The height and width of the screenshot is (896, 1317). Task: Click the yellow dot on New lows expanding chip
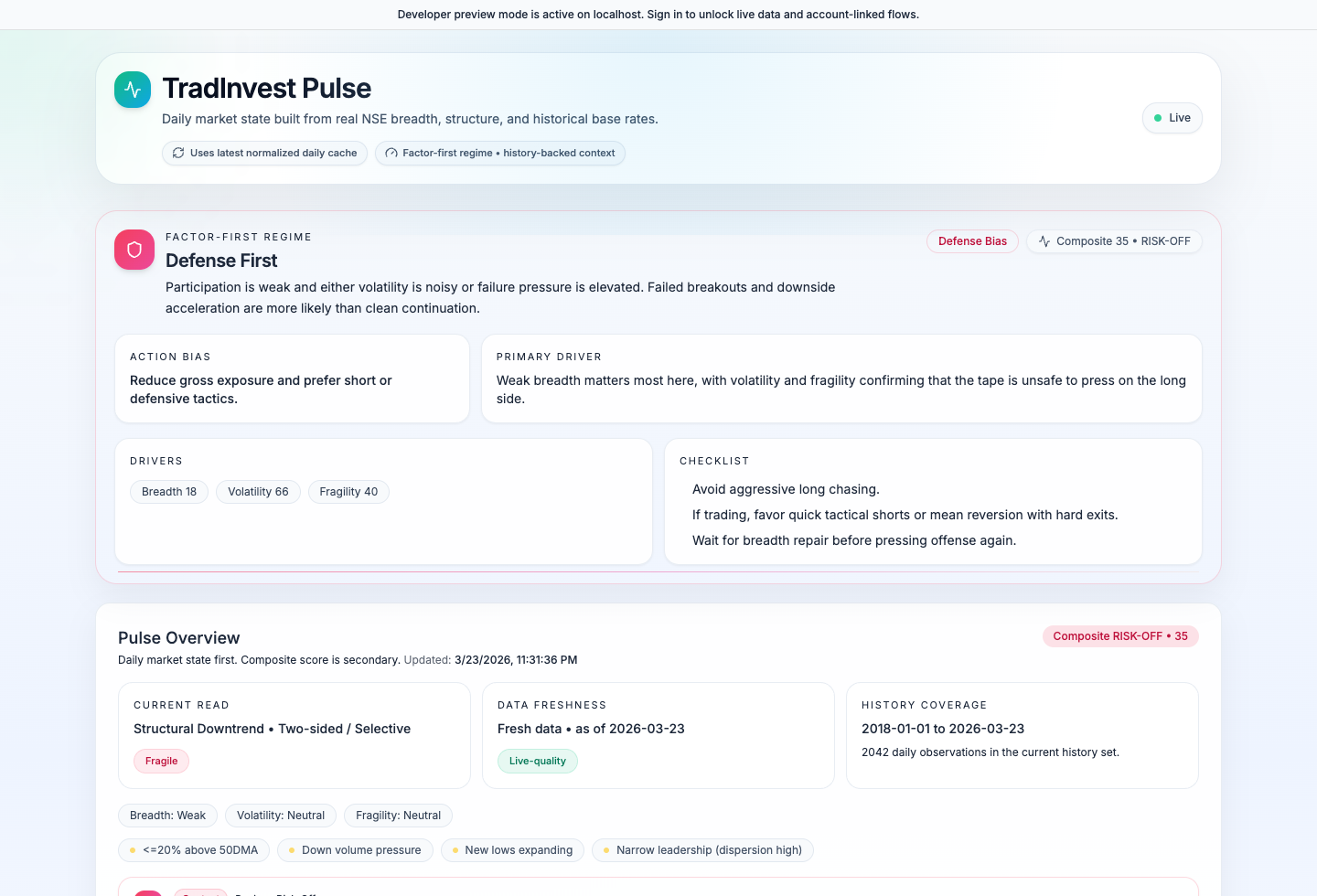[455, 849]
